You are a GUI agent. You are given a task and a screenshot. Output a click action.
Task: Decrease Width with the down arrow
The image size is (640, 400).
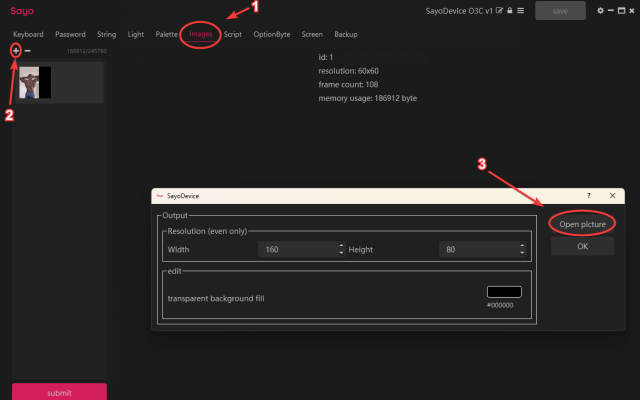pos(341,253)
